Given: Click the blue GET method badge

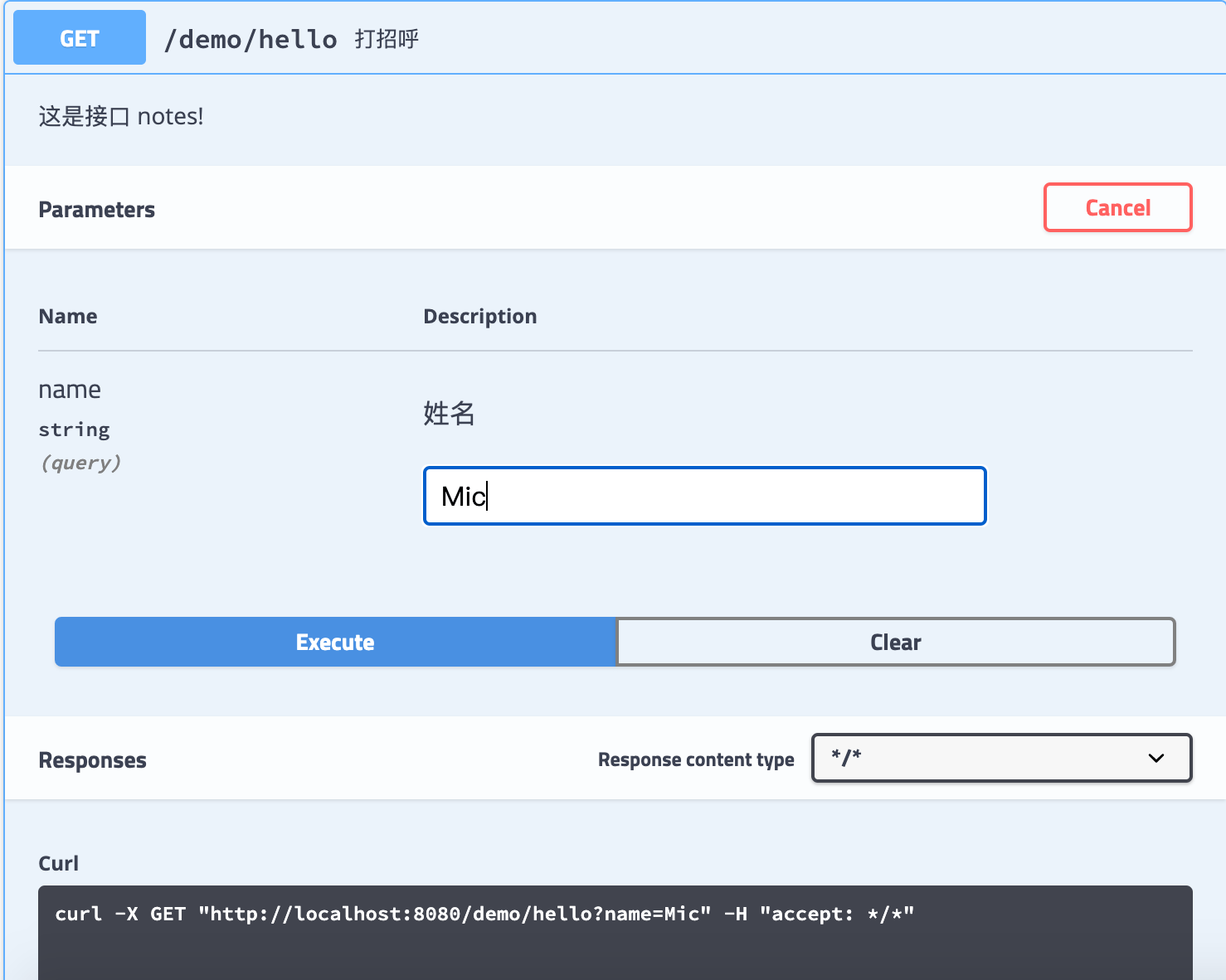Looking at the screenshot, I should coord(80,38).
